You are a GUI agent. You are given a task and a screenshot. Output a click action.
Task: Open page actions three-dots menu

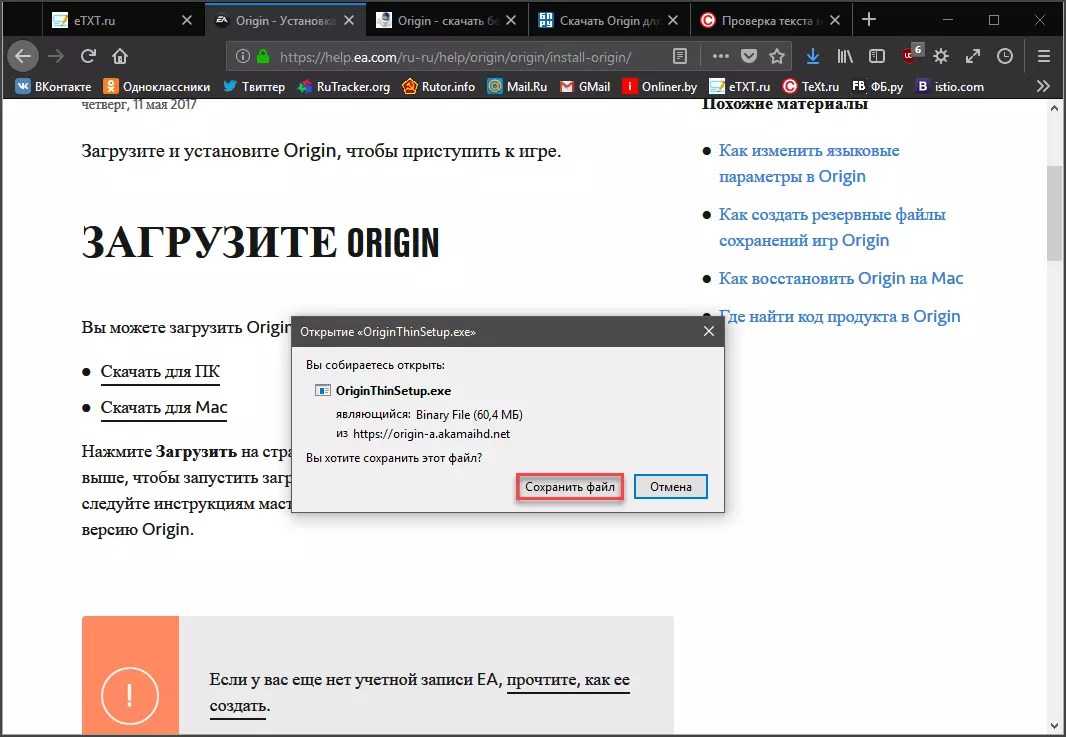point(721,57)
